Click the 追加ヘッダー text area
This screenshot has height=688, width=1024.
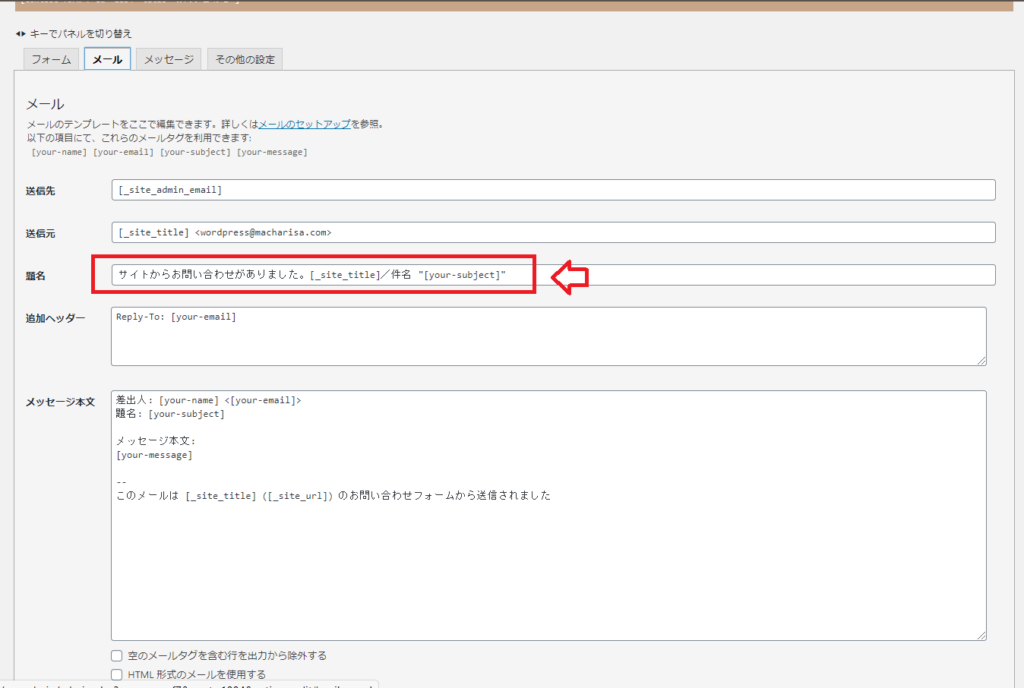pos(548,336)
